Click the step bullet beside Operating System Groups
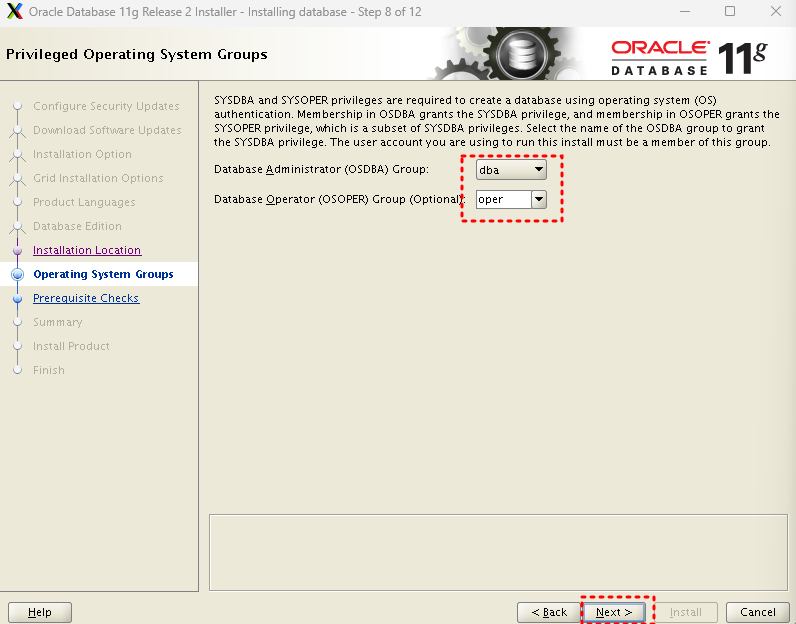The image size is (796, 624). 17,274
